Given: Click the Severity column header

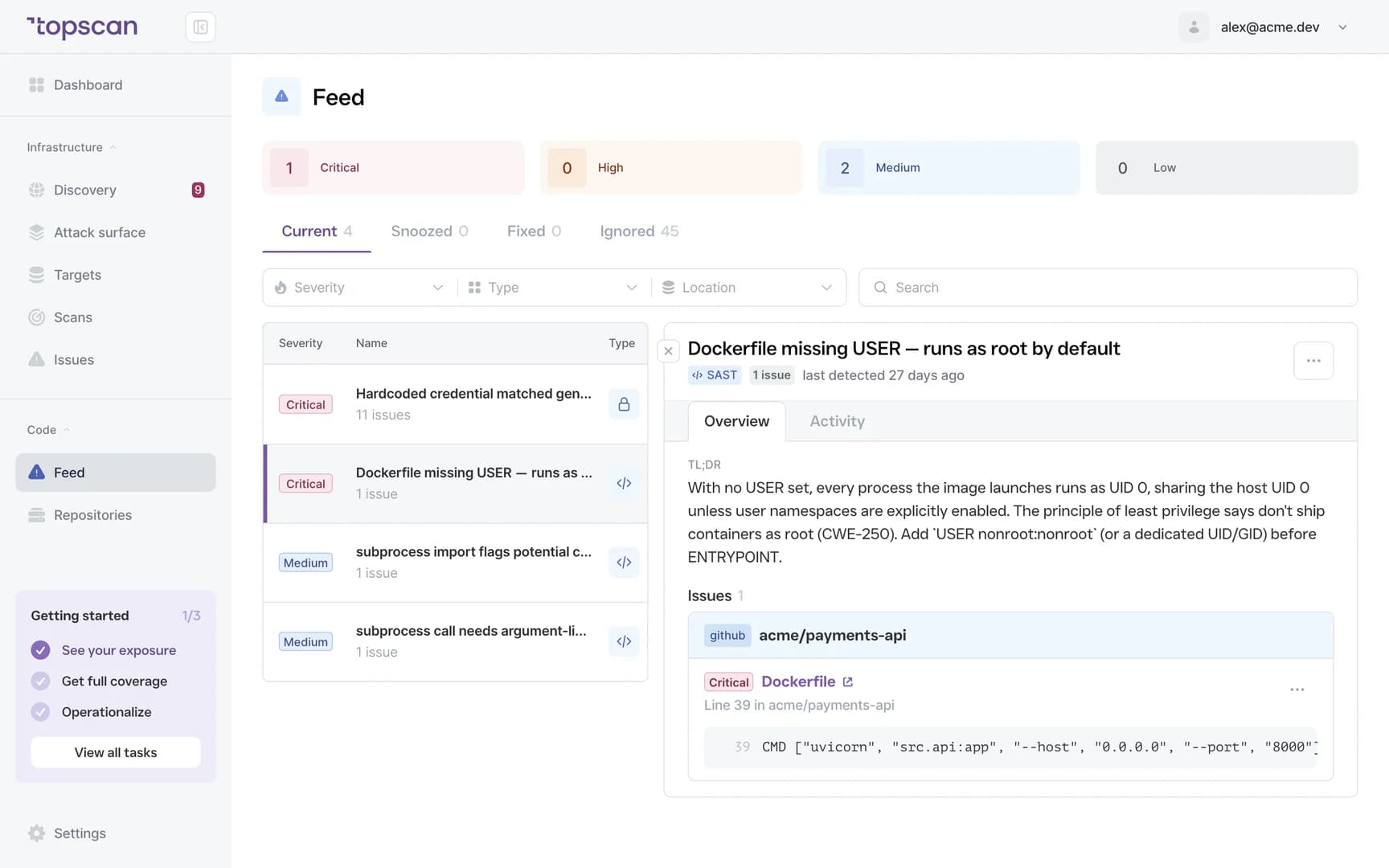Looking at the screenshot, I should (x=300, y=343).
